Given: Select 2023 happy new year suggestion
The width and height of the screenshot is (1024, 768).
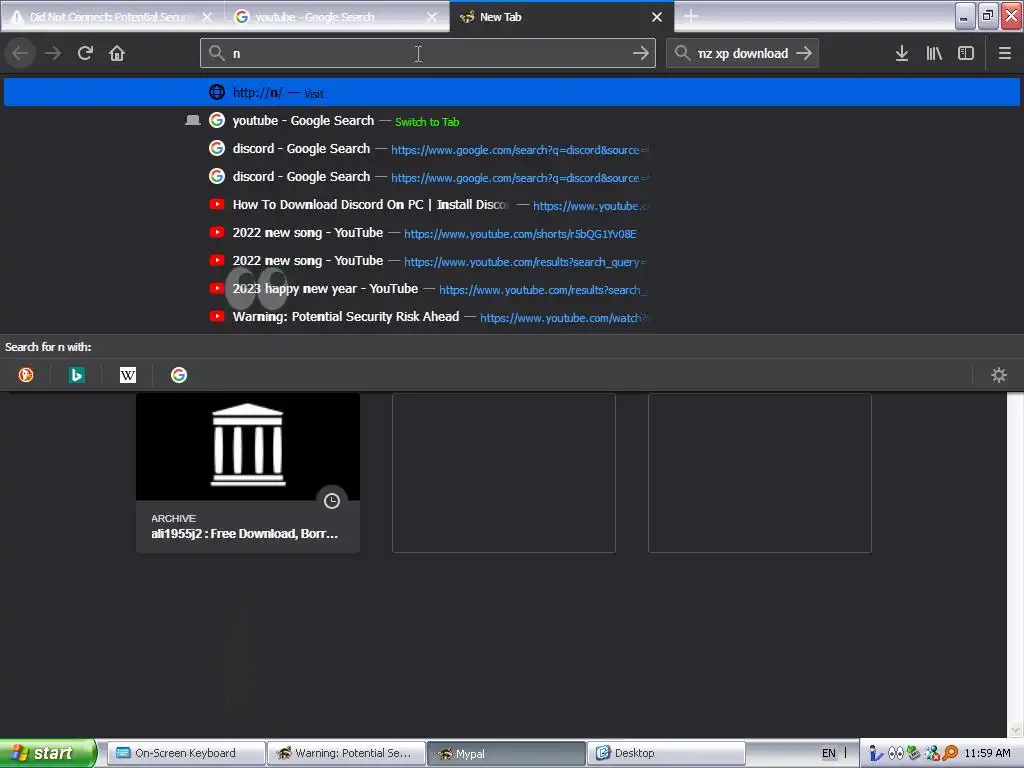Looking at the screenshot, I should [x=512, y=289].
